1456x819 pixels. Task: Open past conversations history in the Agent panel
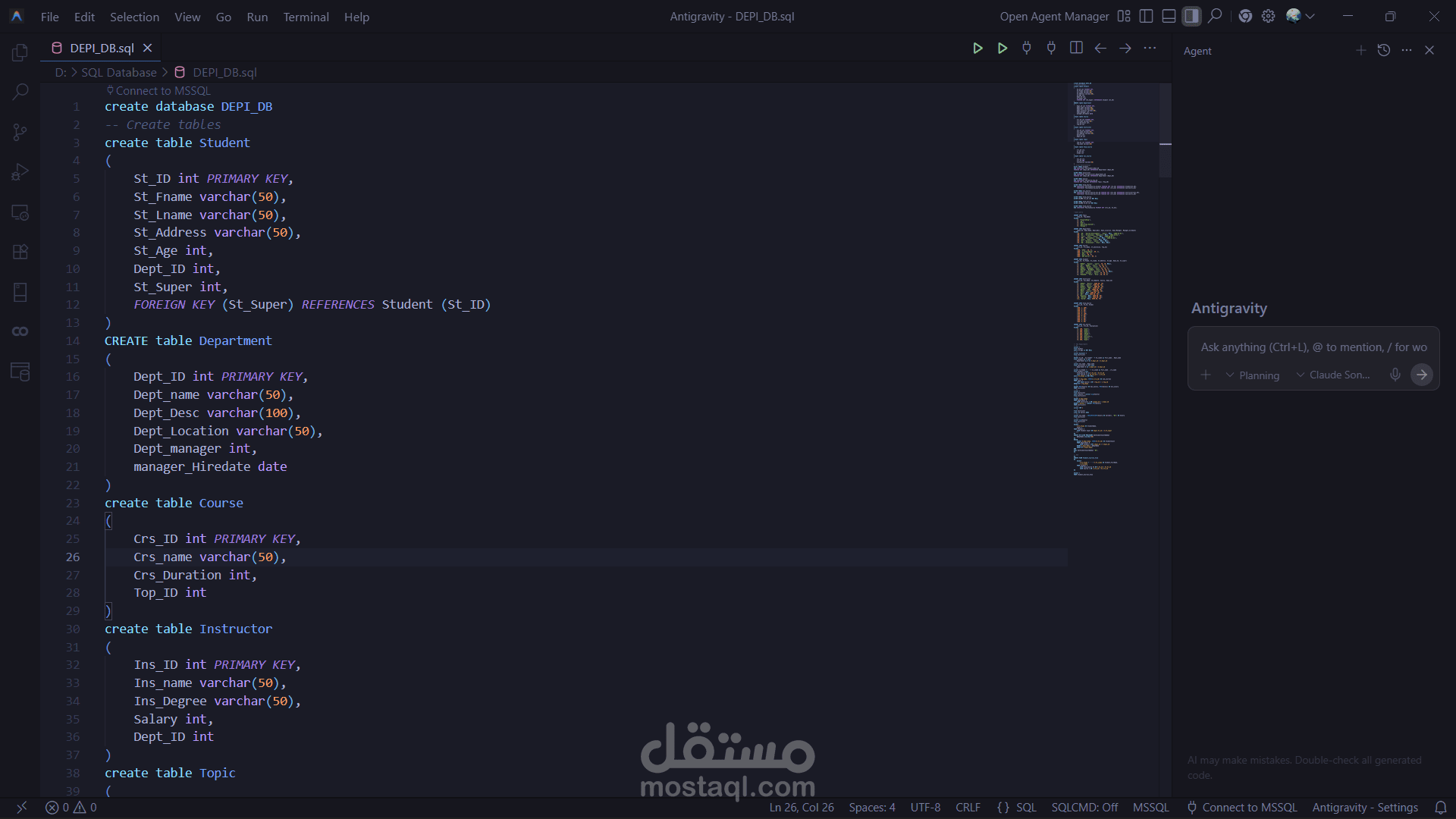(x=1383, y=50)
